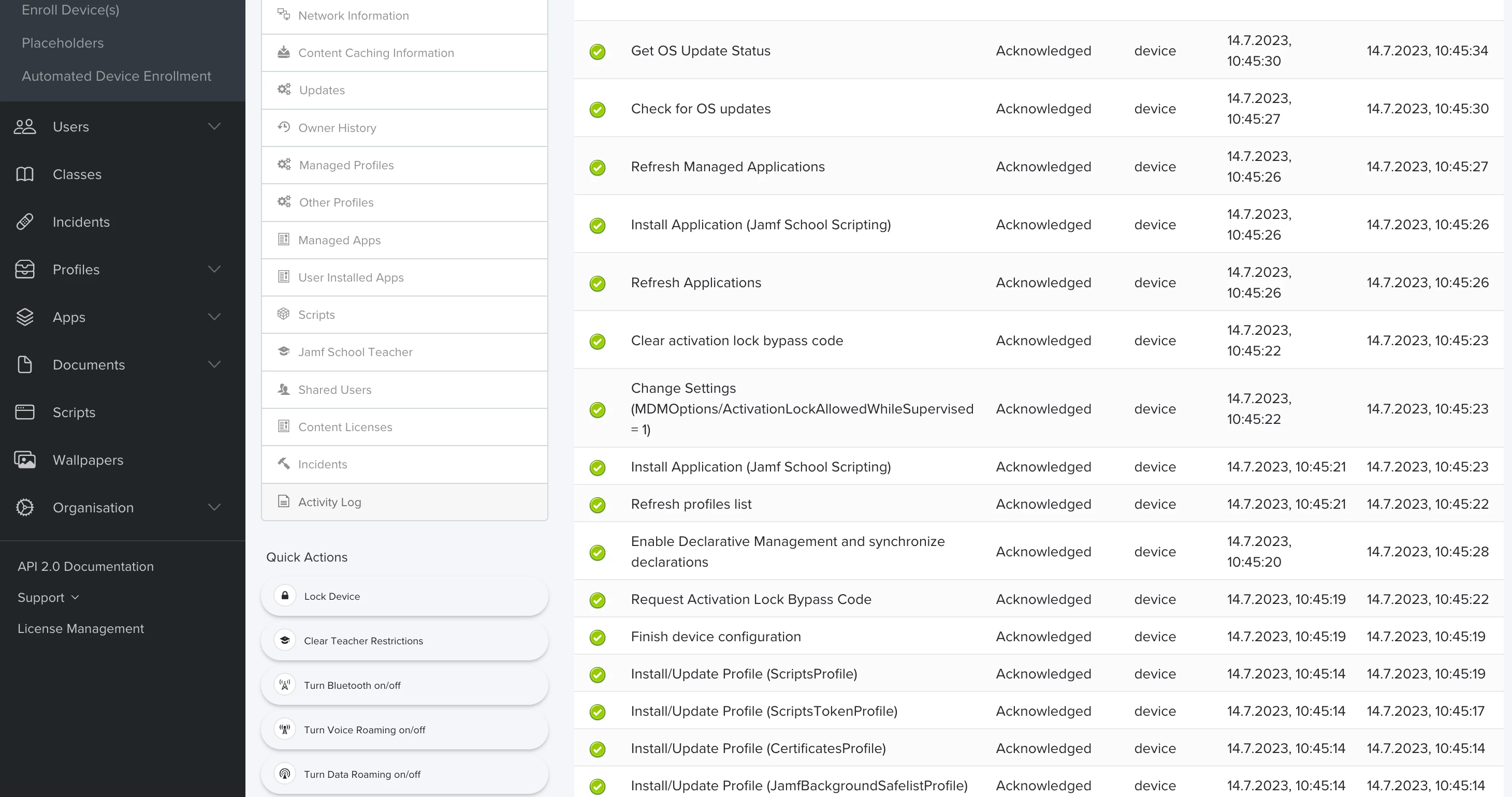Click the Network Information icon
The image size is (1512, 797).
coord(284,14)
